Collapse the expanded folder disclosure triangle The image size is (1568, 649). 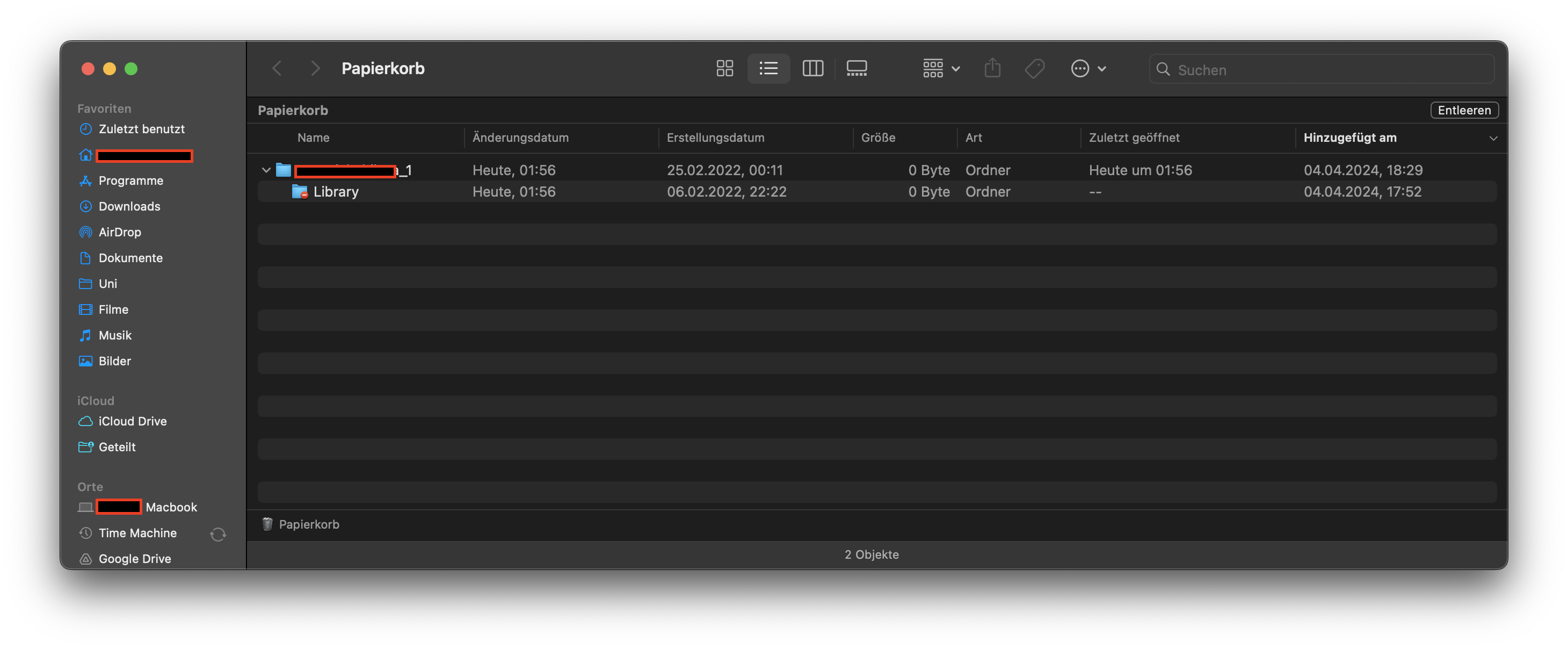coord(266,170)
